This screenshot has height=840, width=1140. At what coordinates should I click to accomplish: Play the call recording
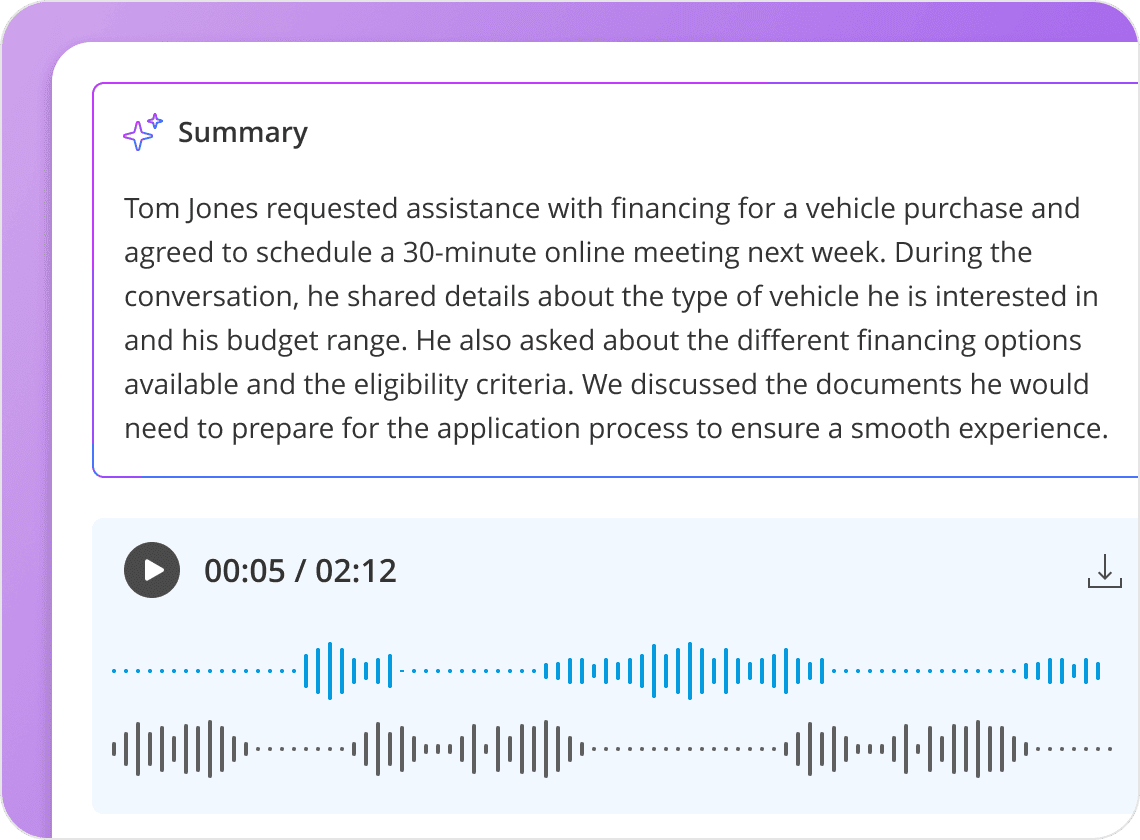pyautogui.click(x=152, y=570)
